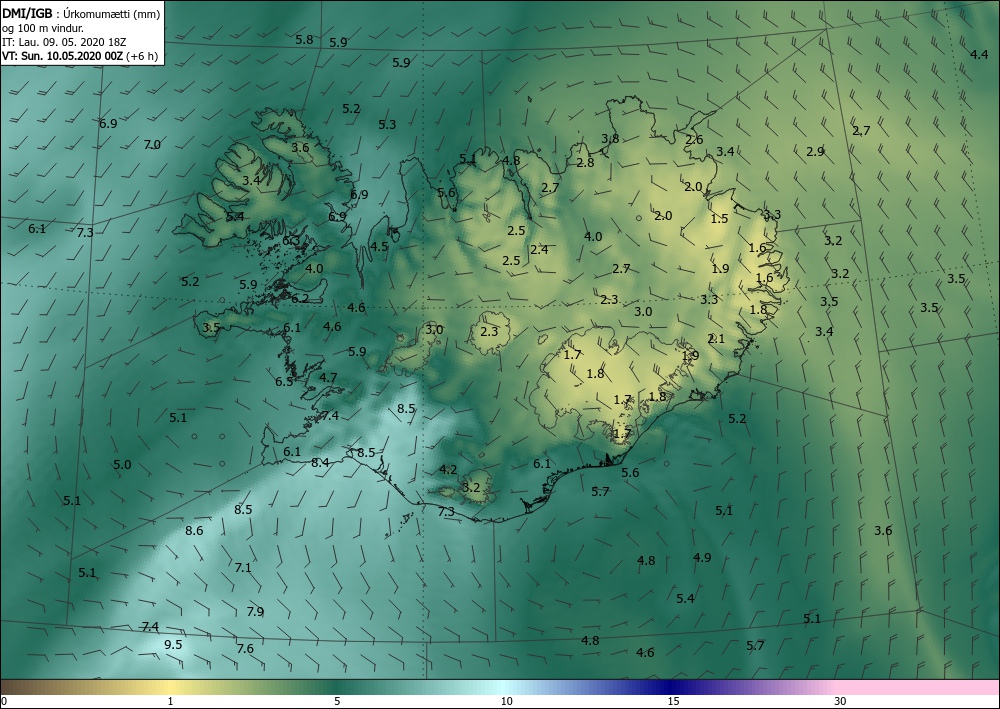The height and width of the screenshot is (709, 1000).
Task: Select the 4.9 value on the map
Action: (x=702, y=558)
